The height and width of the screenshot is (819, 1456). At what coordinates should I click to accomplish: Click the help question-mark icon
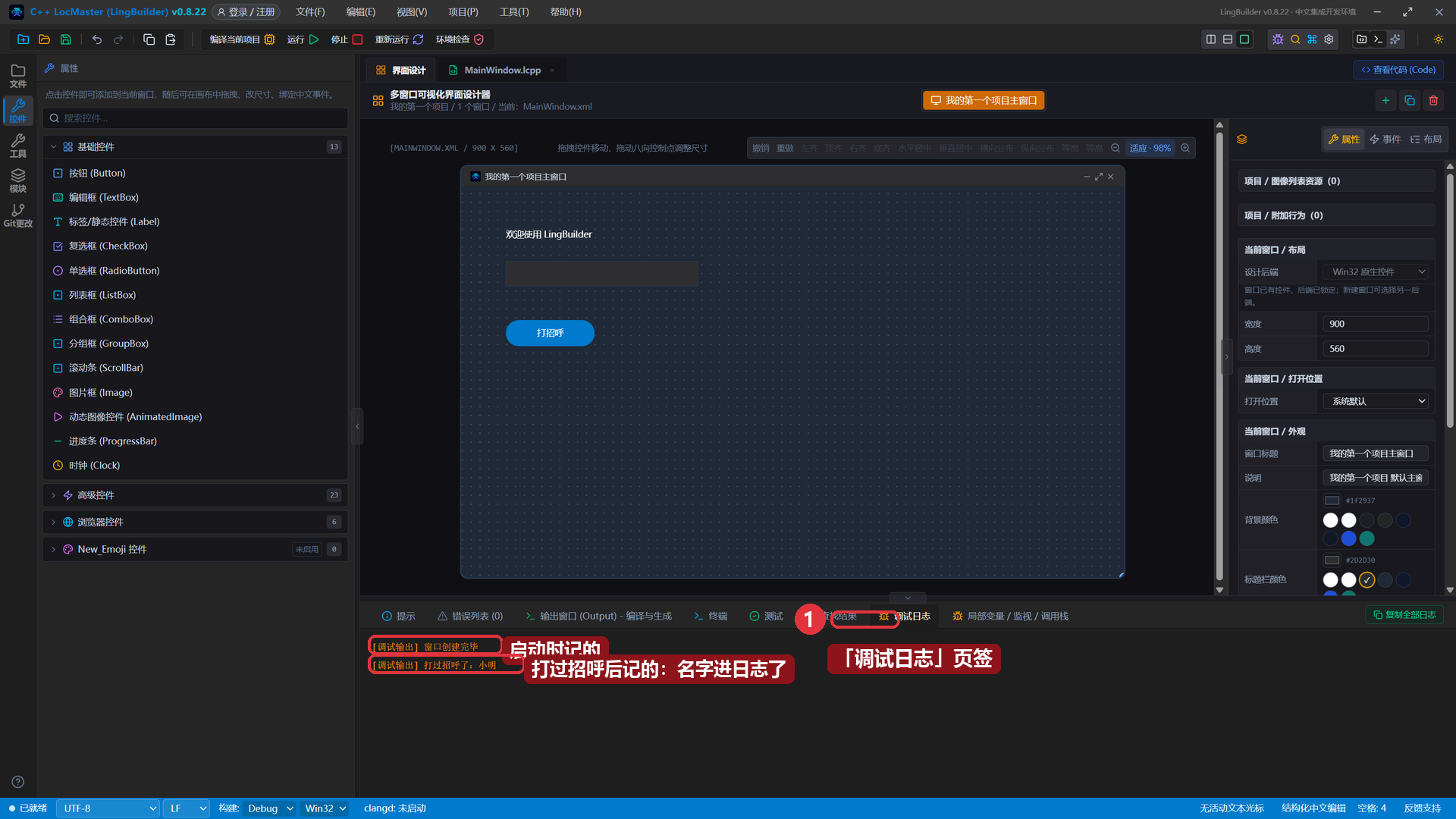[18, 782]
